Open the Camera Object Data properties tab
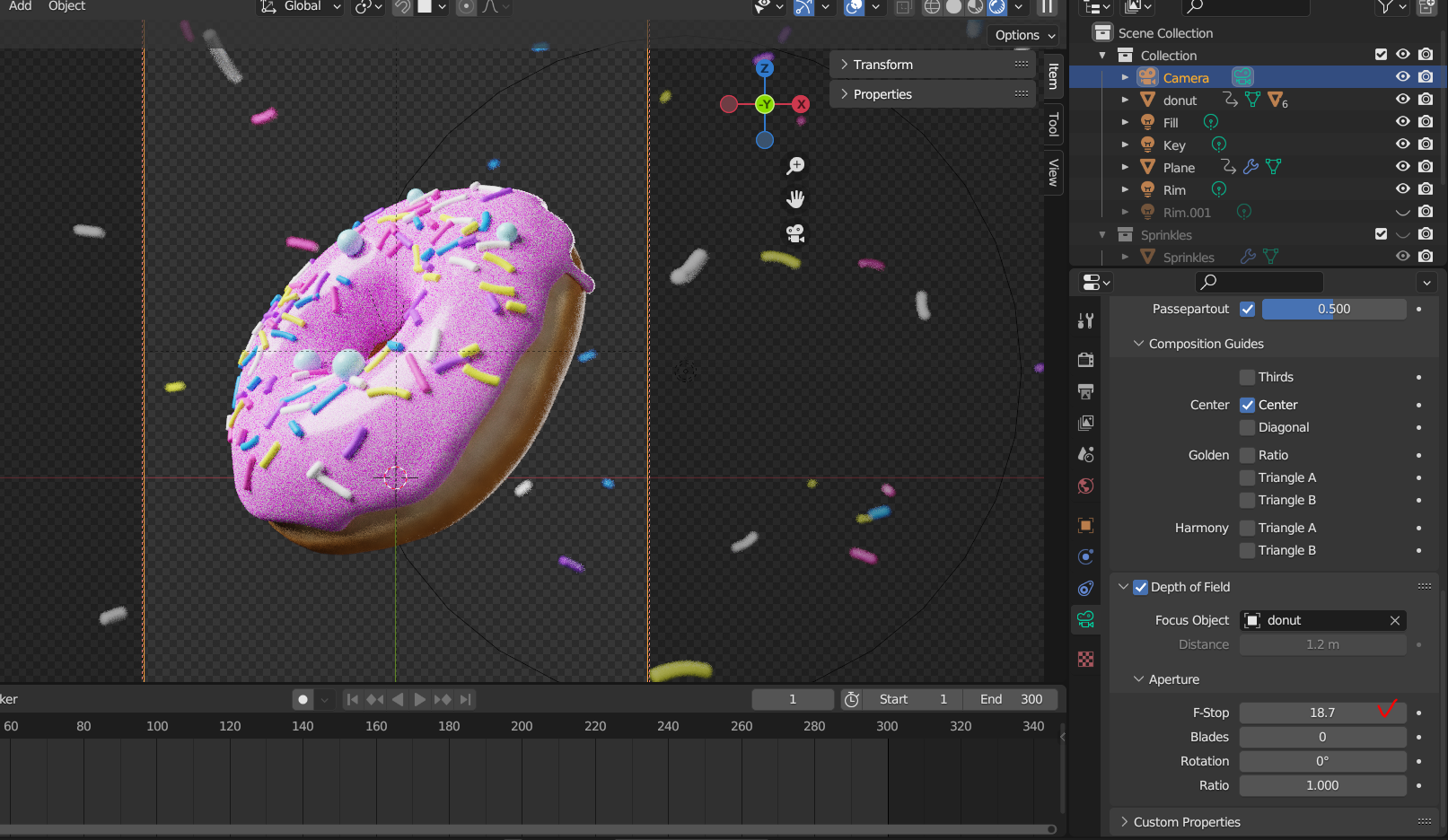 (1086, 619)
